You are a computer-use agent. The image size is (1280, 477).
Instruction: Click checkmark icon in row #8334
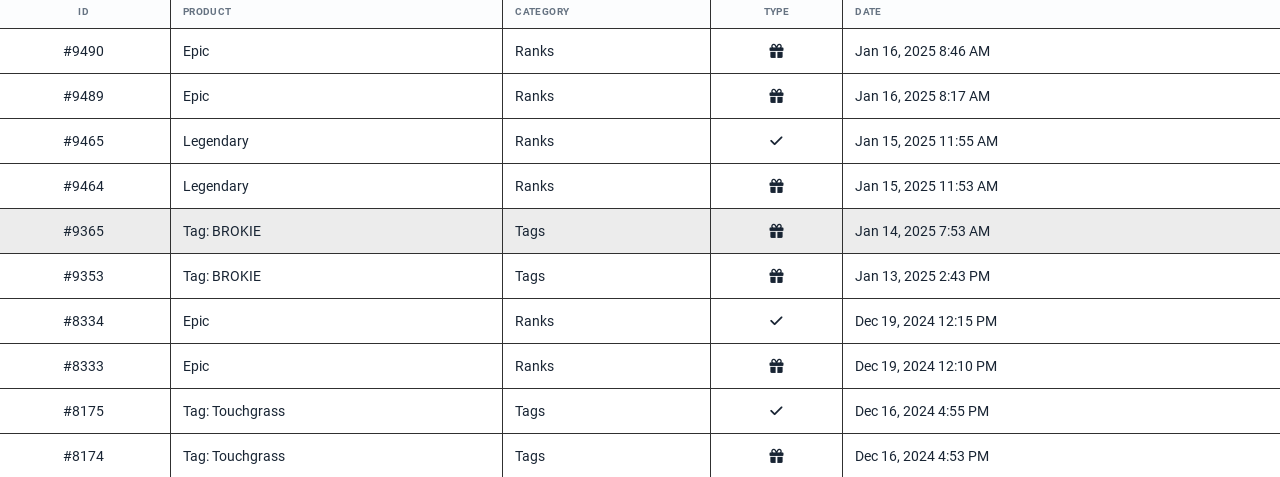(x=776, y=321)
